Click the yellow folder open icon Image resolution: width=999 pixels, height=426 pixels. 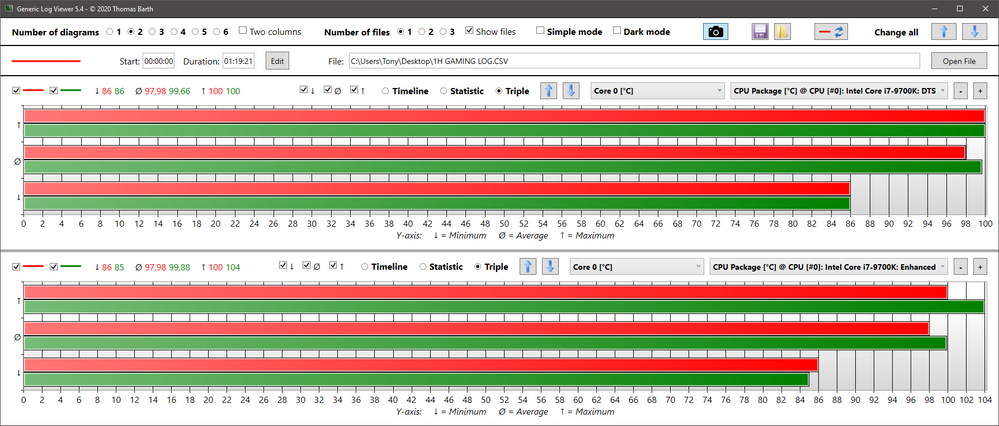click(x=783, y=32)
